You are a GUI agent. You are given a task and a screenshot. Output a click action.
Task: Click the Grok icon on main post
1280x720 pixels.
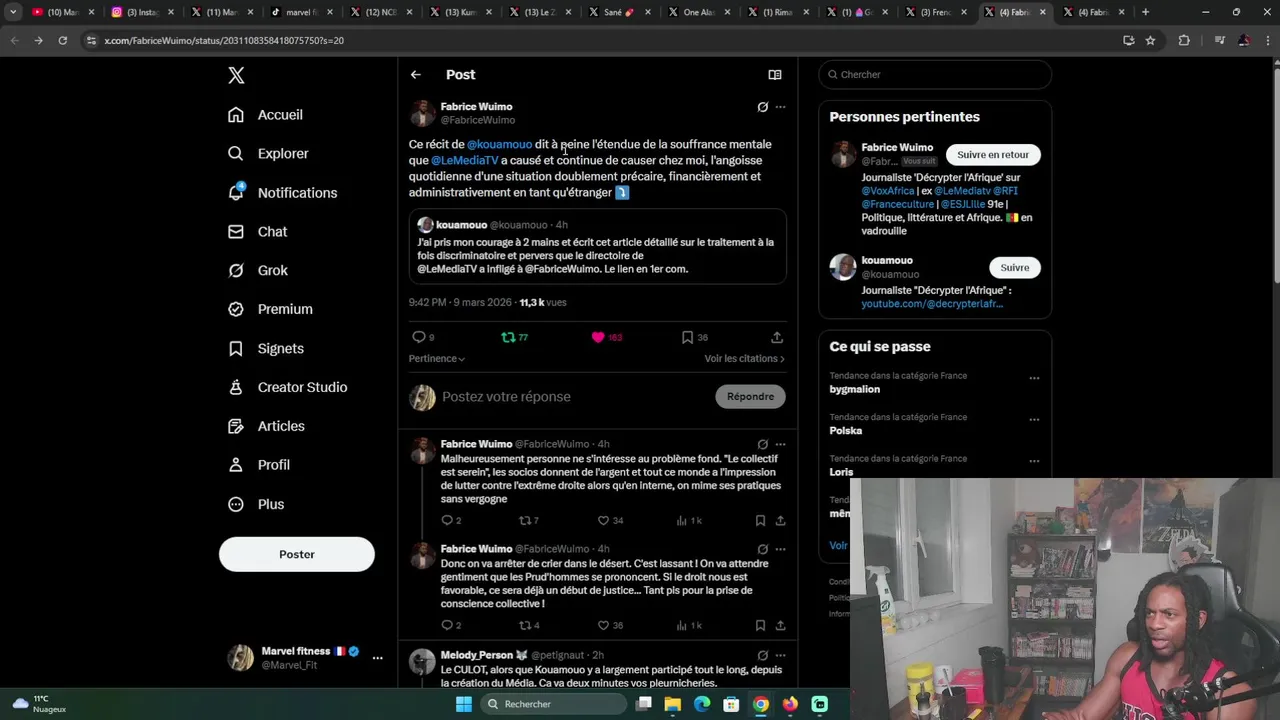click(x=763, y=107)
